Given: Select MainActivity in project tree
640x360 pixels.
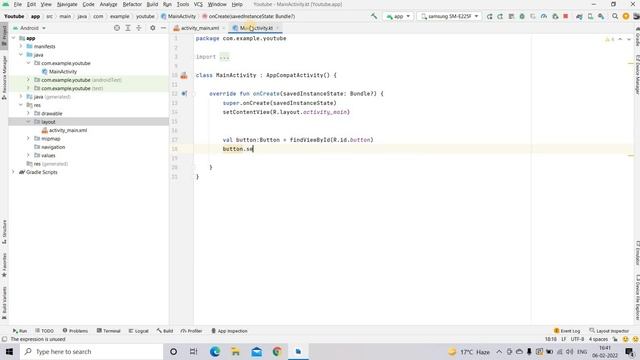Looking at the screenshot, I should coord(59,71).
